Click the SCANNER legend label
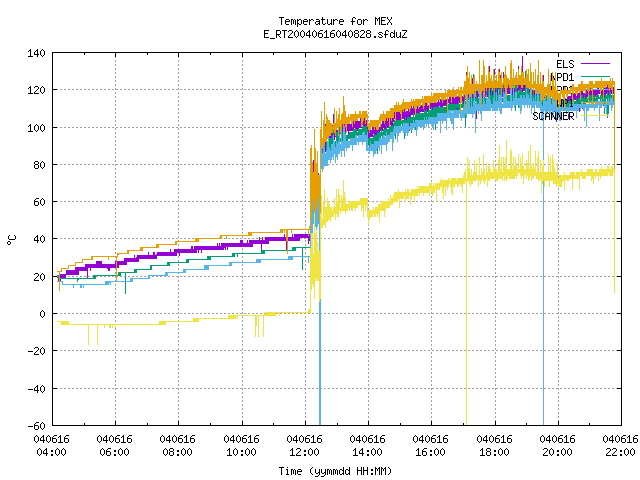 [553, 116]
